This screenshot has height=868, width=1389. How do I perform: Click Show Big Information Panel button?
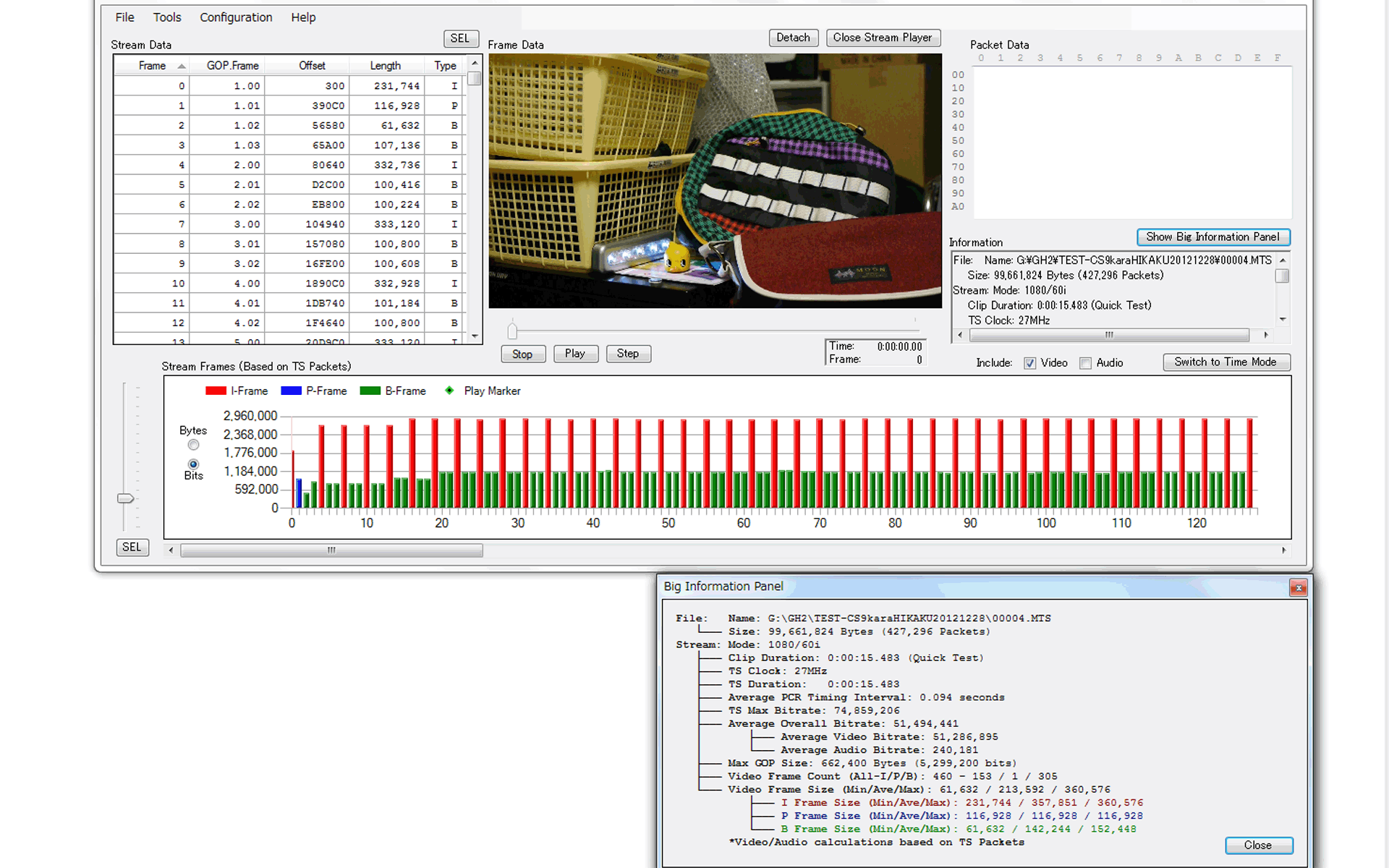tap(1212, 237)
